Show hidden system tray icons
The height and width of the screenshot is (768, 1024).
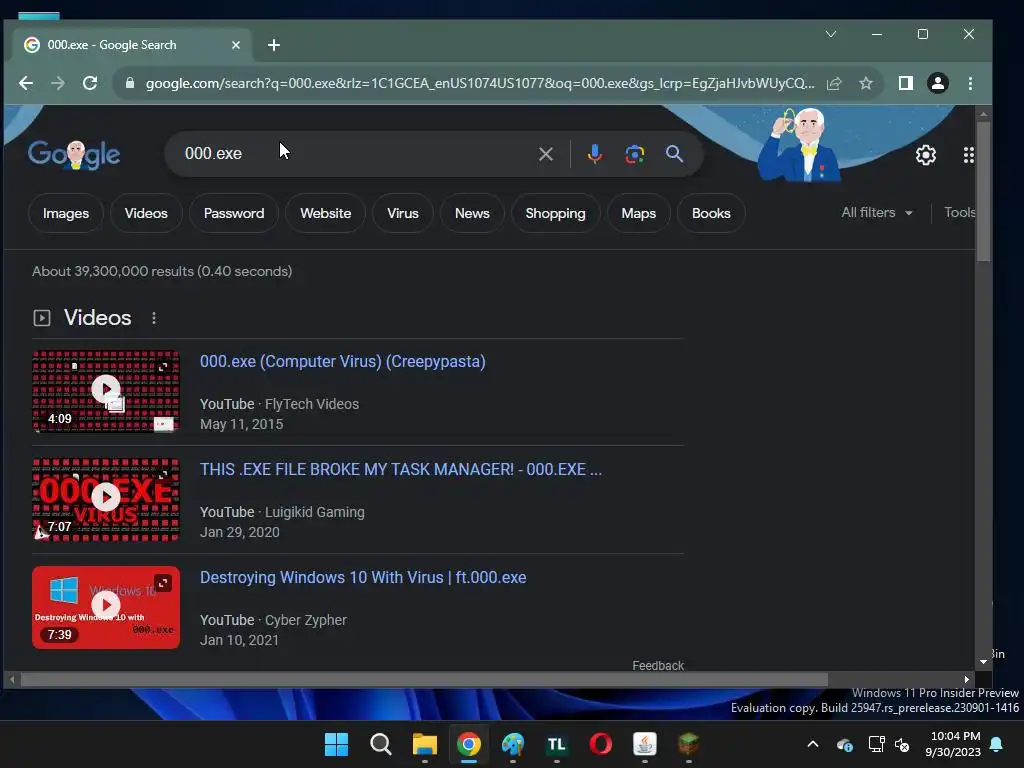point(813,744)
